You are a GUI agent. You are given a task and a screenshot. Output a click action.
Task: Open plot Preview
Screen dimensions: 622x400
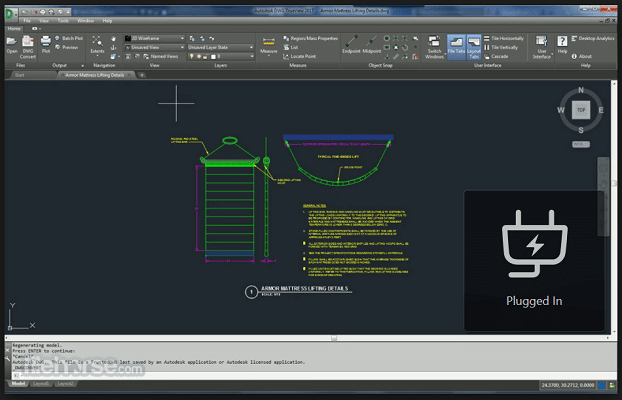67,47
